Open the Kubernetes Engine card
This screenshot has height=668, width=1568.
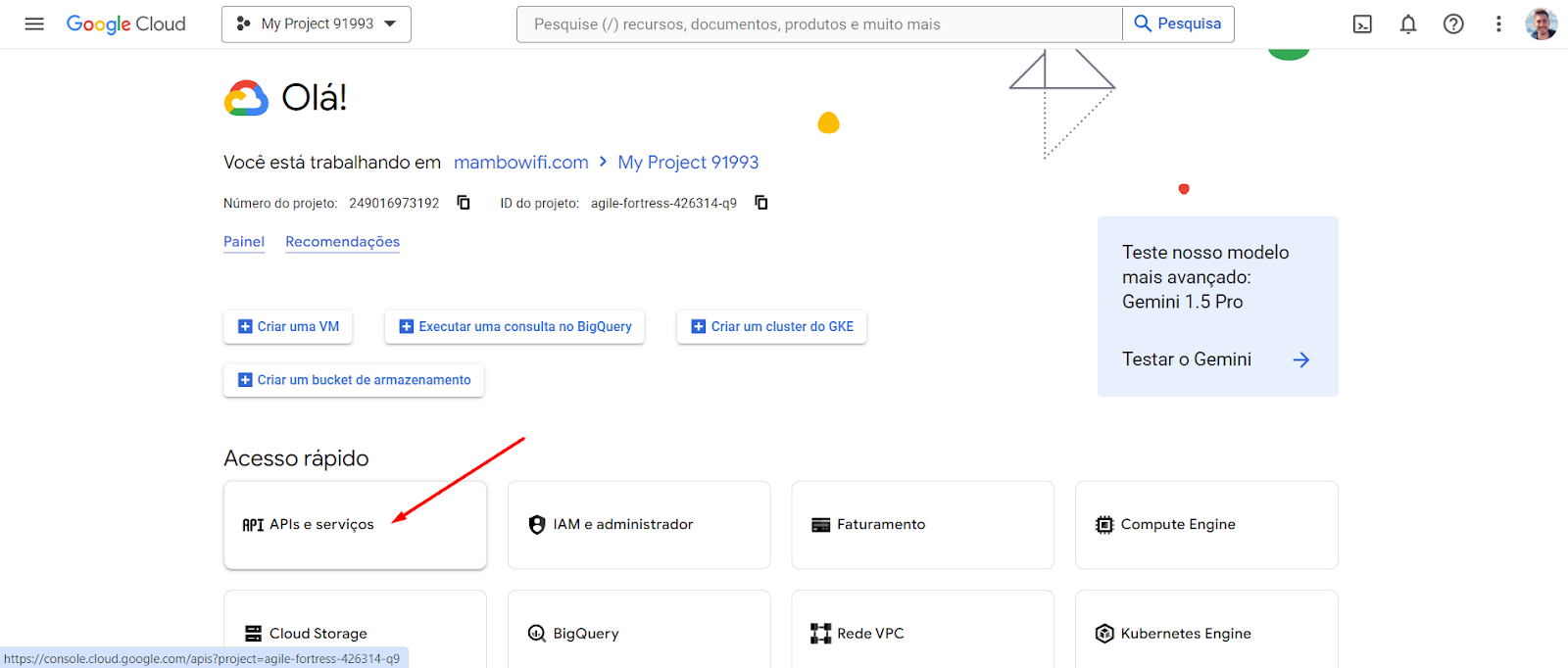point(1206,629)
